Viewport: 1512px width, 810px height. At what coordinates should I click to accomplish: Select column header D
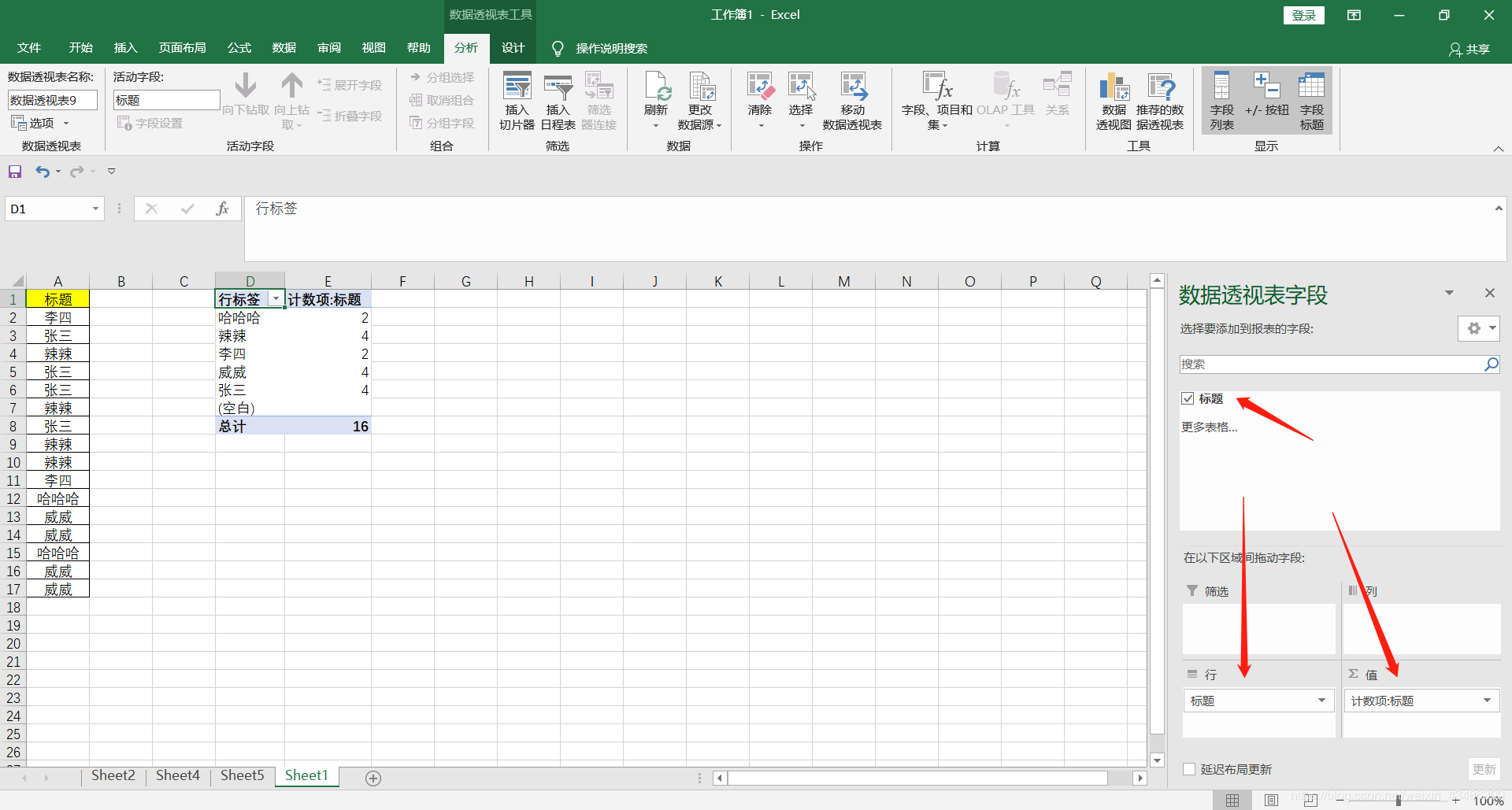point(250,281)
